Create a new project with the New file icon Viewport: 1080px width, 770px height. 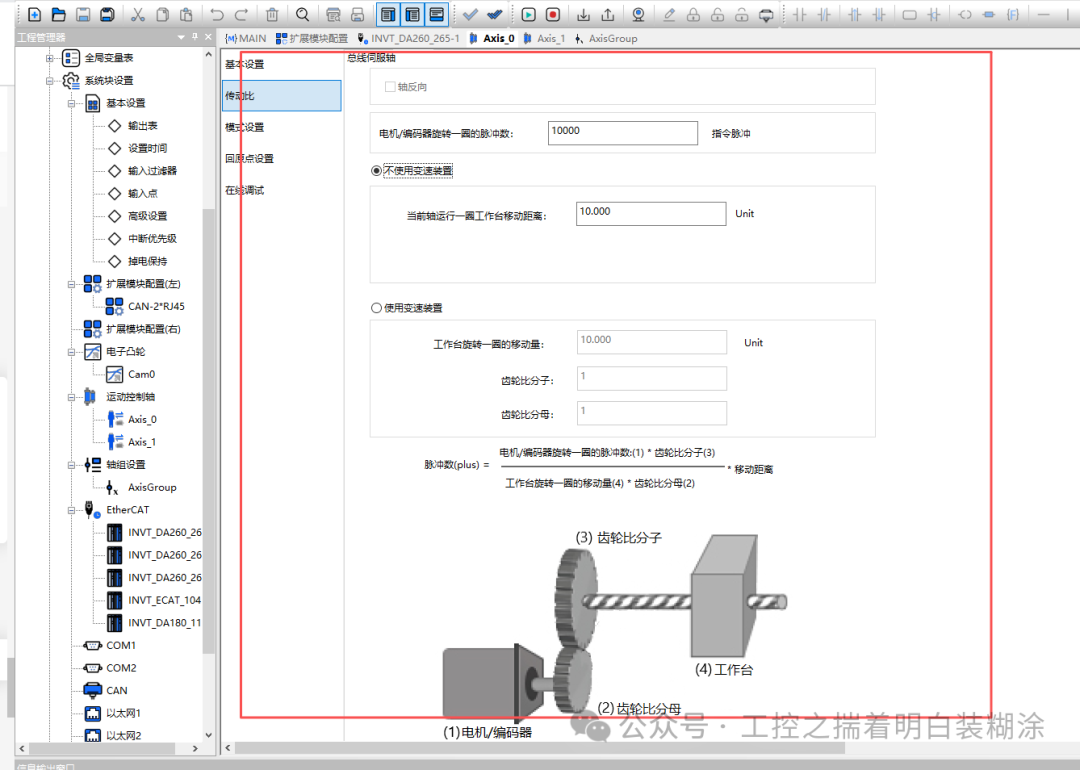click(34, 14)
